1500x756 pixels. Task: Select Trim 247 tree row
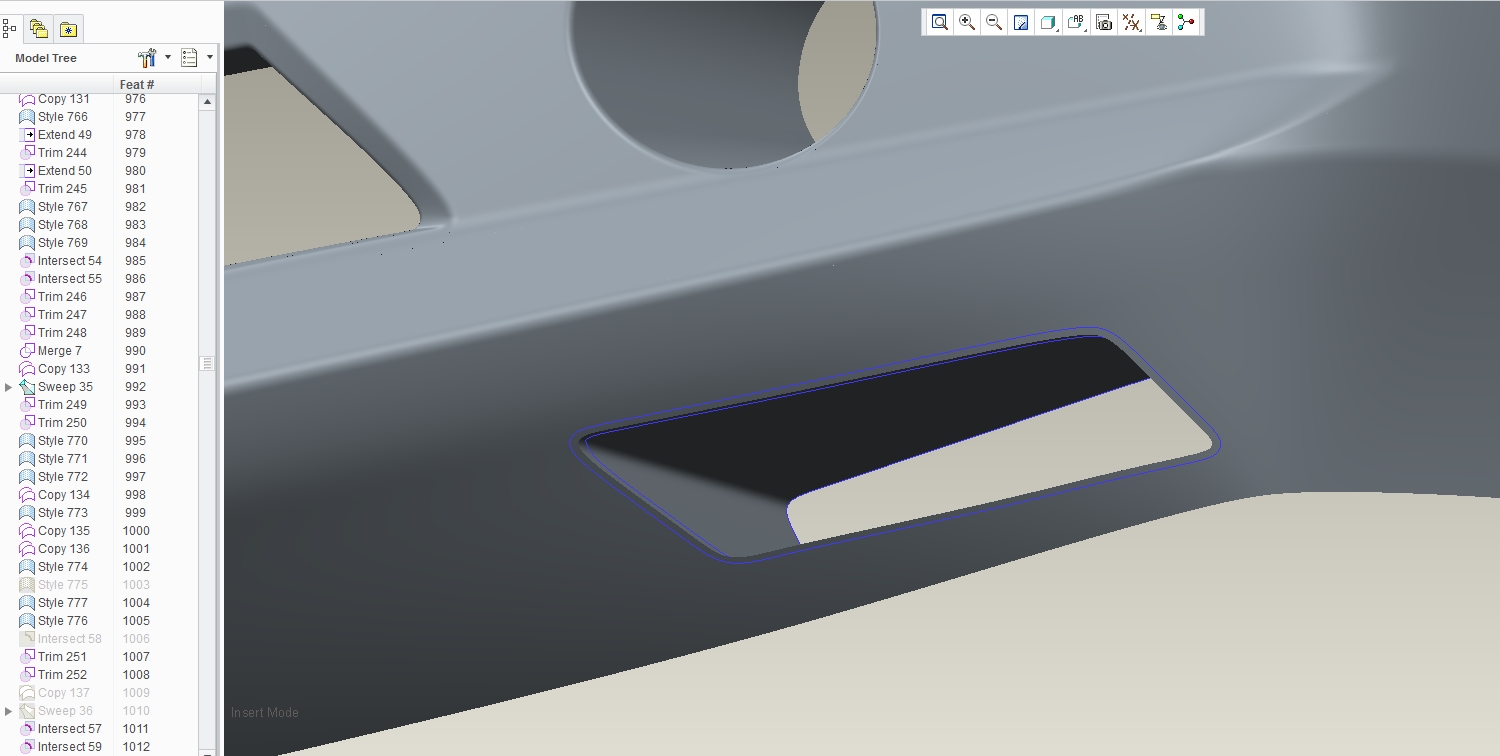click(x=62, y=315)
